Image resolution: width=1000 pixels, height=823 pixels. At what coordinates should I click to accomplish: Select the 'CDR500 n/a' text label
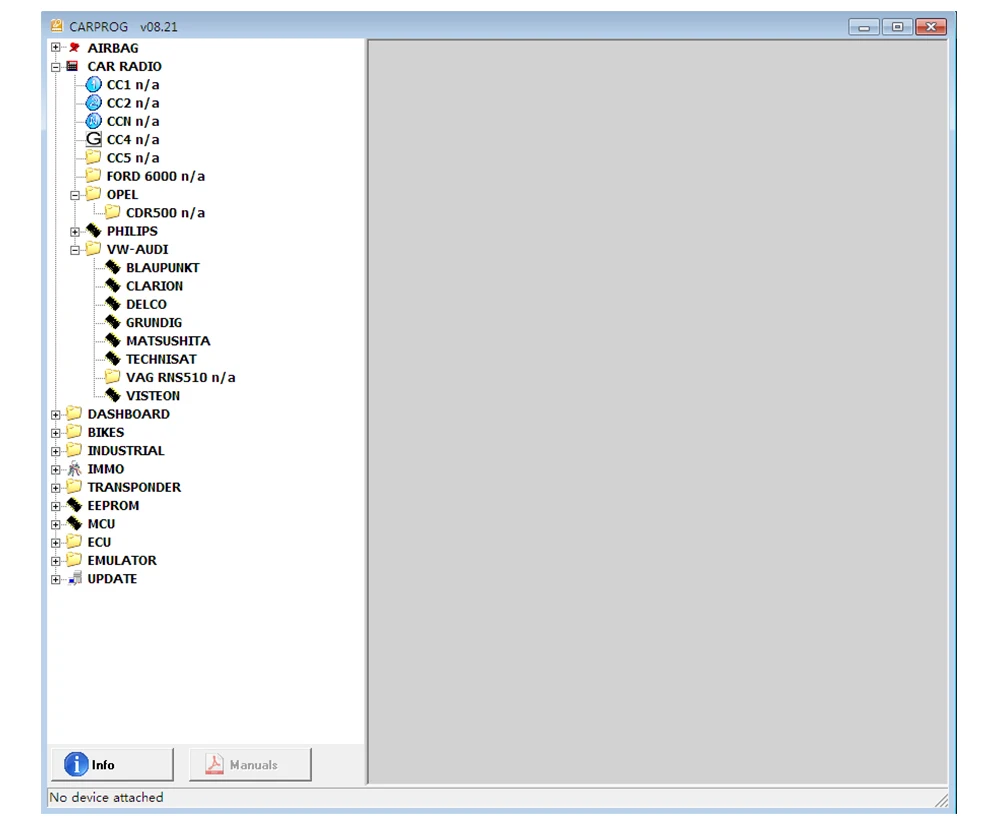tap(166, 213)
